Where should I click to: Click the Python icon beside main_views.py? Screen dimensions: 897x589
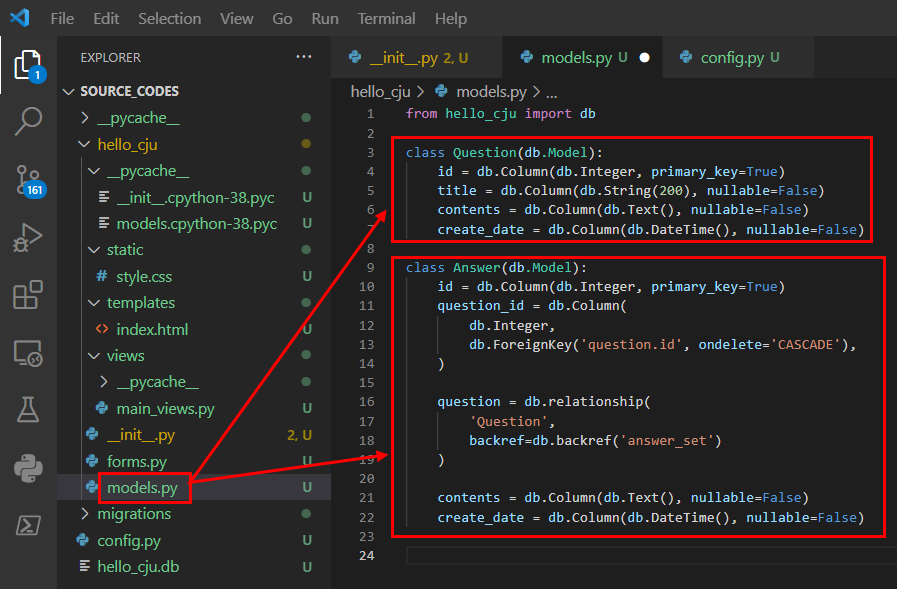[102, 408]
